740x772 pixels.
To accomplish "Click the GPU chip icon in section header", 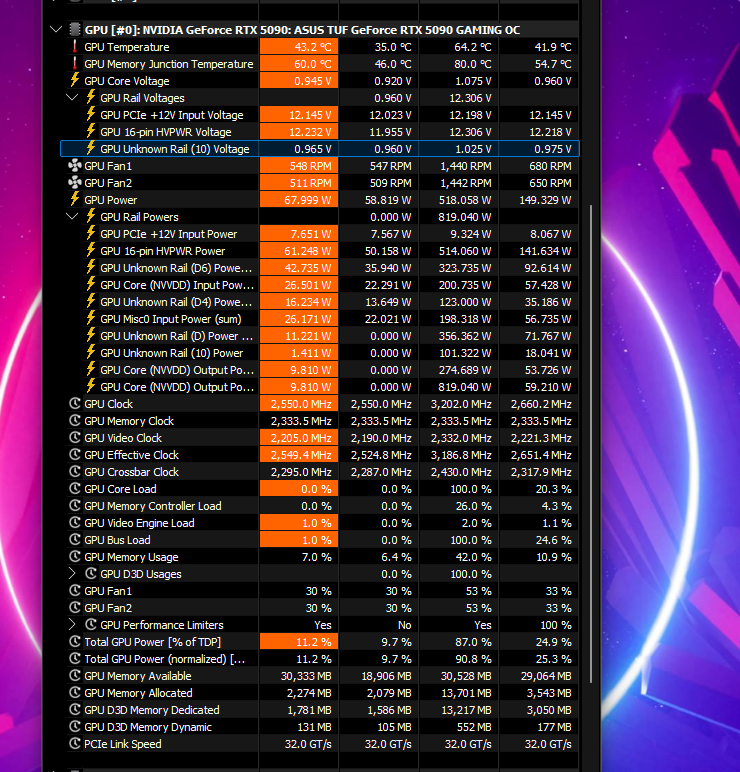I will pos(74,30).
